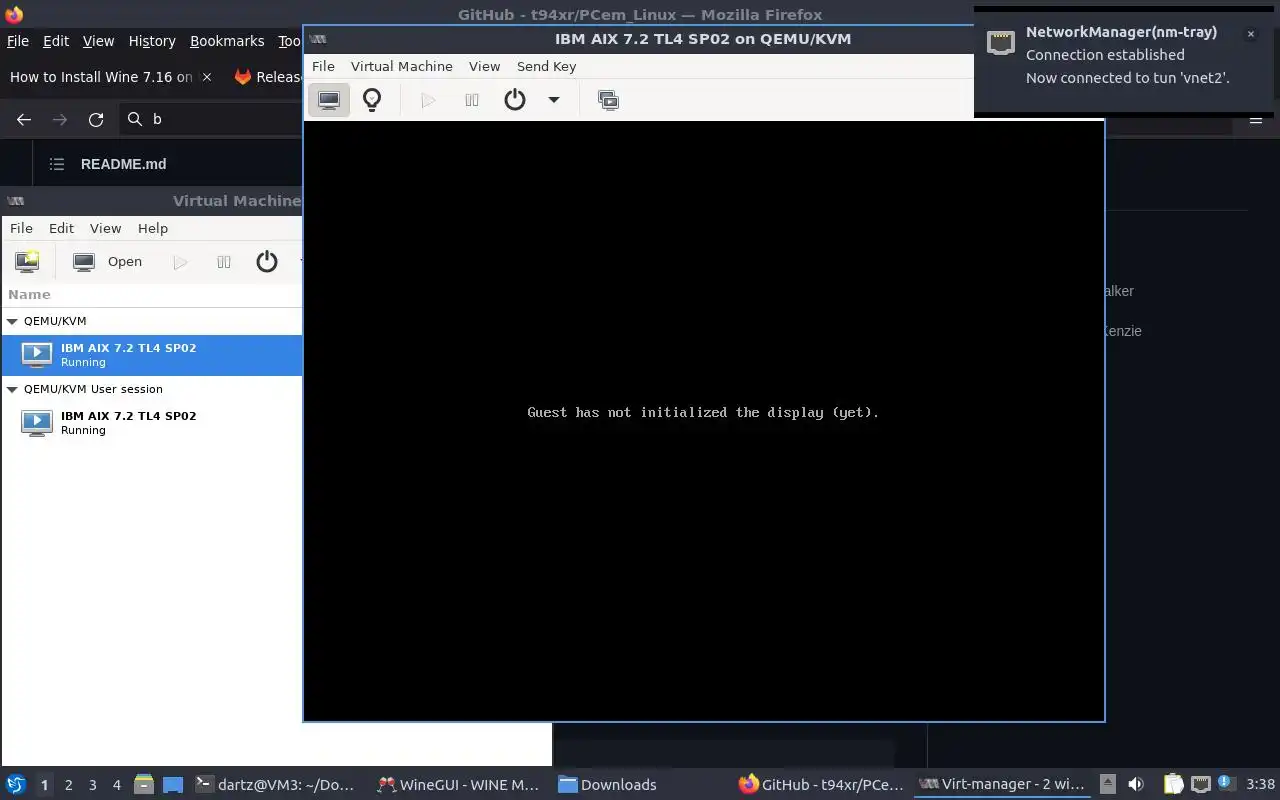Click the pause icon in Virtual Machine Manager toolbar
The width and height of the screenshot is (1280, 800).
pyautogui.click(x=224, y=262)
